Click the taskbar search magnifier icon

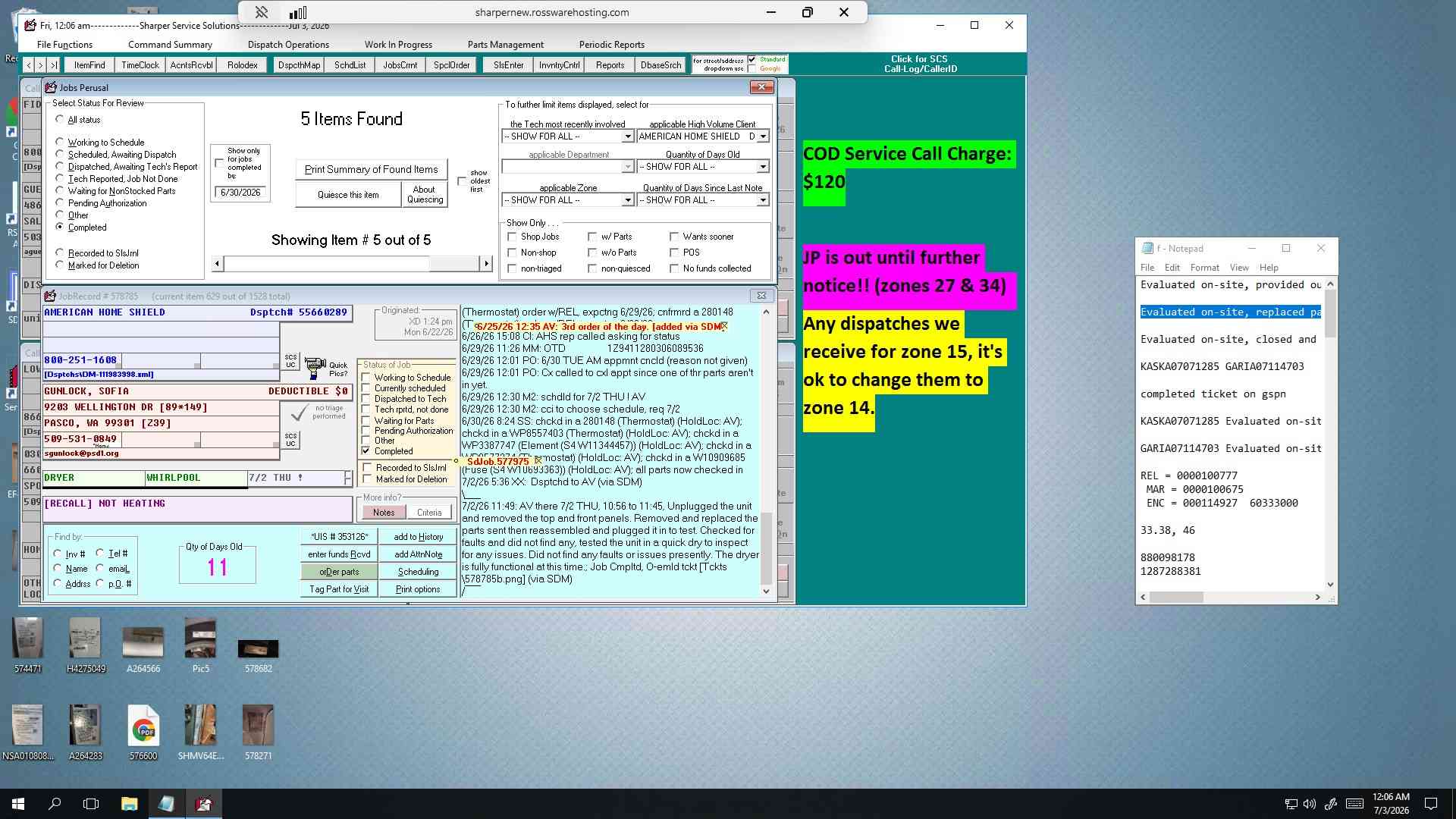coord(55,804)
